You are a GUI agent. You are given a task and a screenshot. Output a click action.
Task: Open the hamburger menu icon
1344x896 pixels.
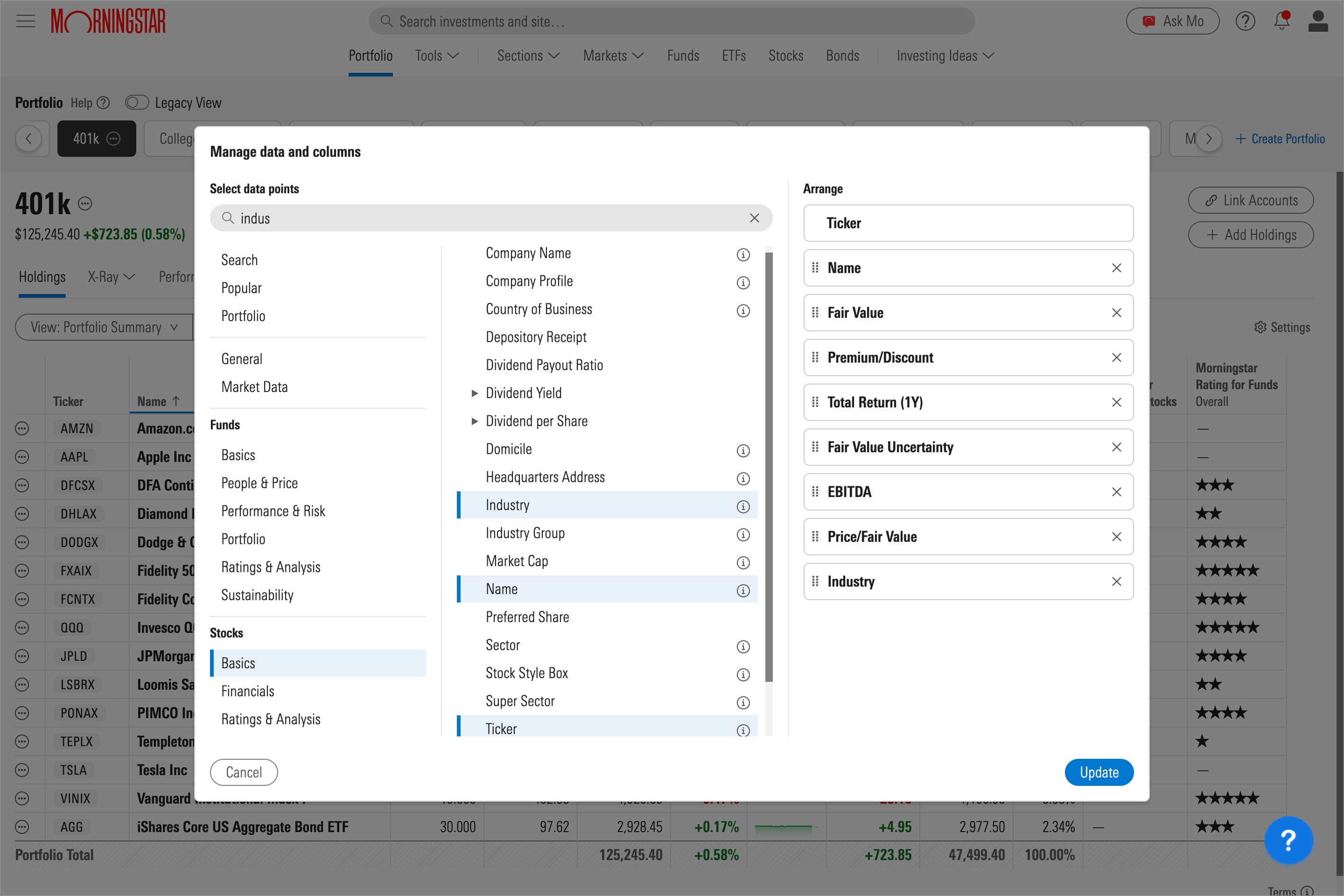[26, 22]
